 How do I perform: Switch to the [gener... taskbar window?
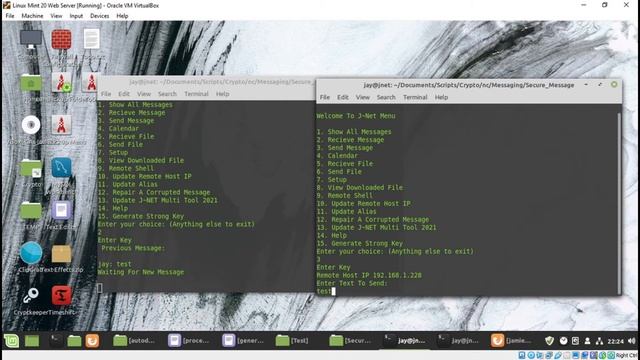click(x=243, y=340)
